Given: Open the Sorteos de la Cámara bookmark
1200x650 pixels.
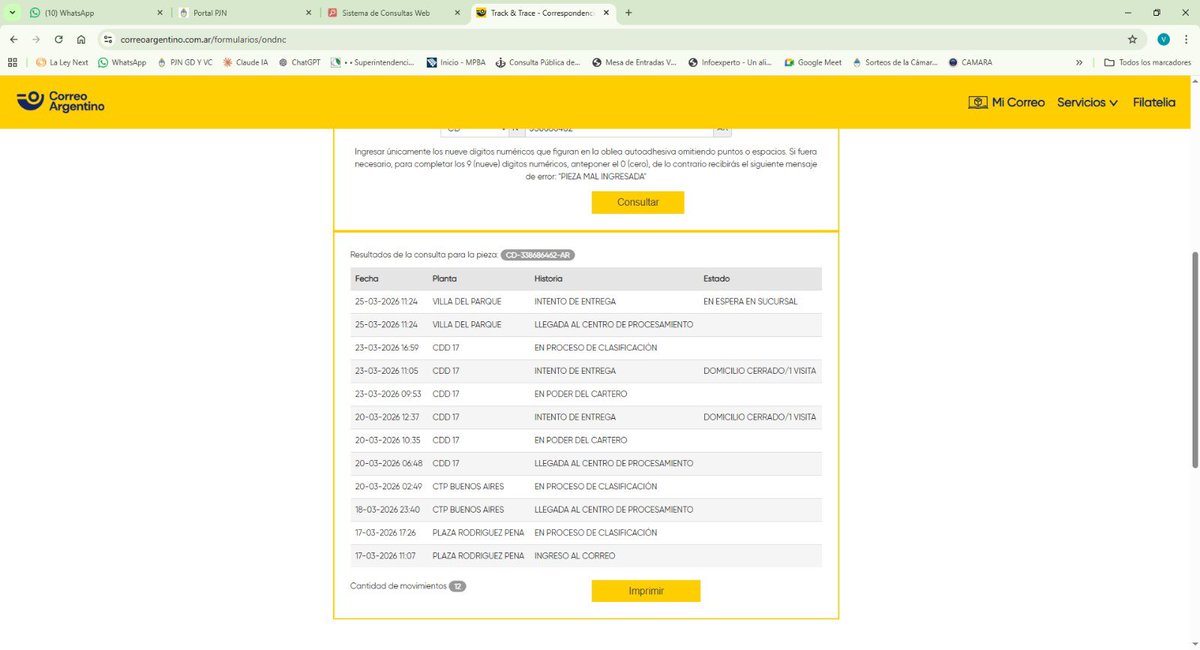Looking at the screenshot, I should (x=896, y=62).
